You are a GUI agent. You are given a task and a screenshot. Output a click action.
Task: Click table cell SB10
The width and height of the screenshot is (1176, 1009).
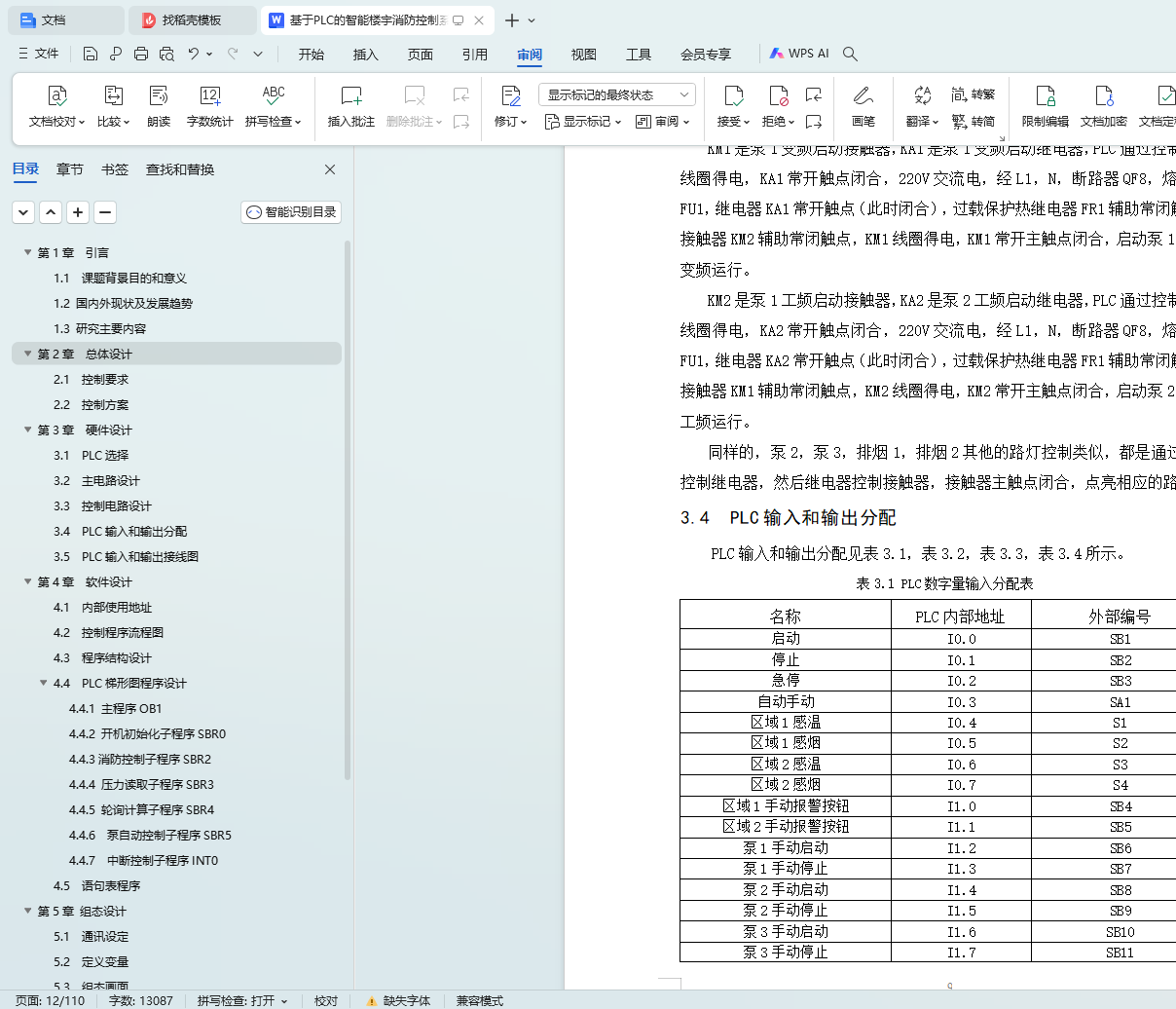pyautogui.click(x=1120, y=932)
